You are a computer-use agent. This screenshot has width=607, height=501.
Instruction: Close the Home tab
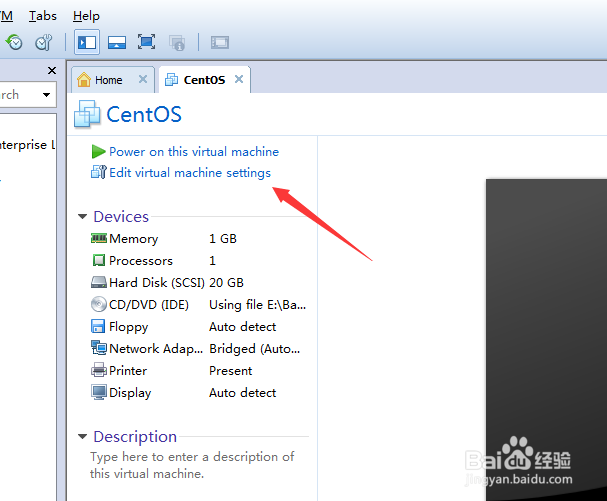coord(143,79)
